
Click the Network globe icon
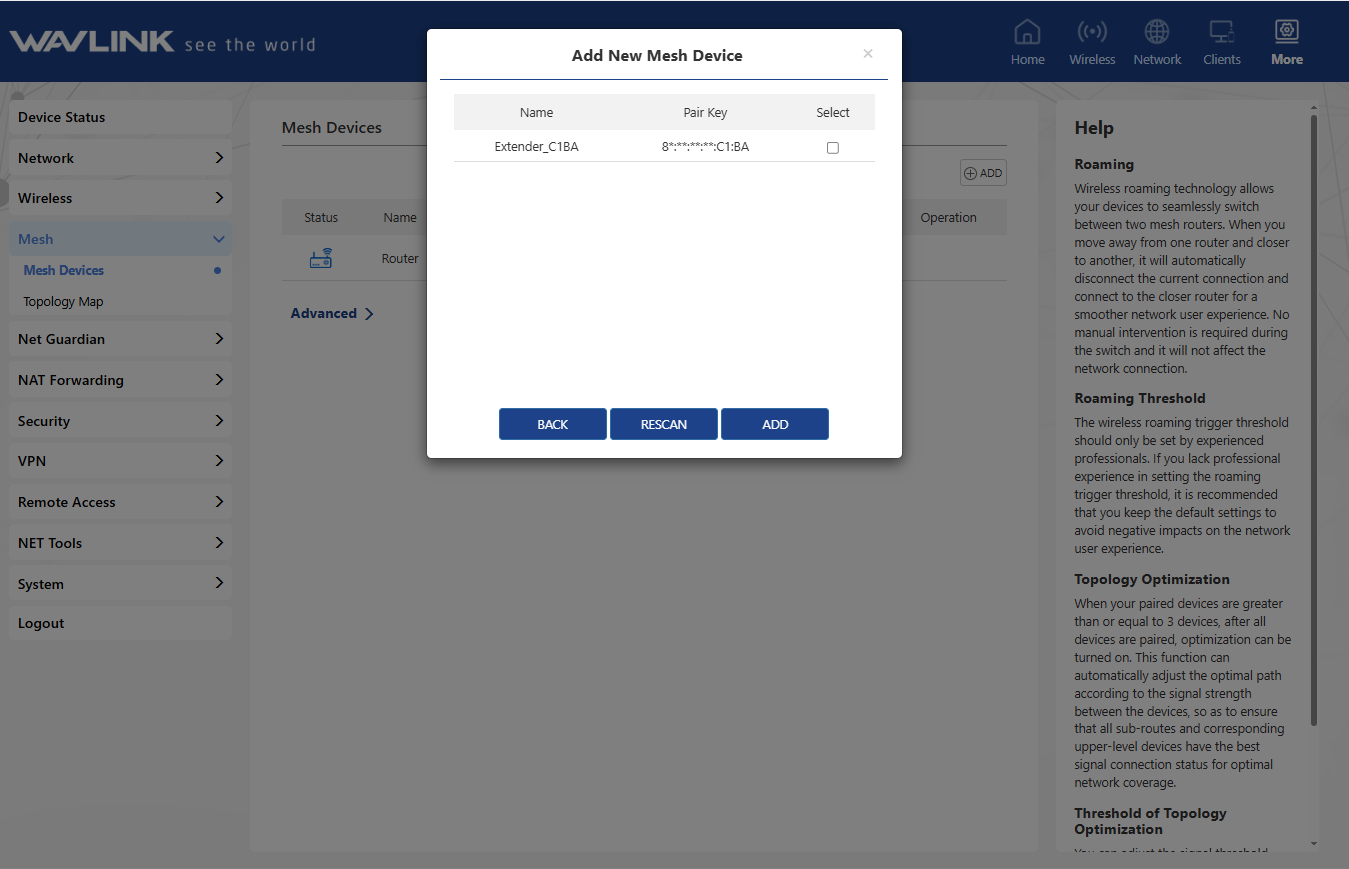1157,33
